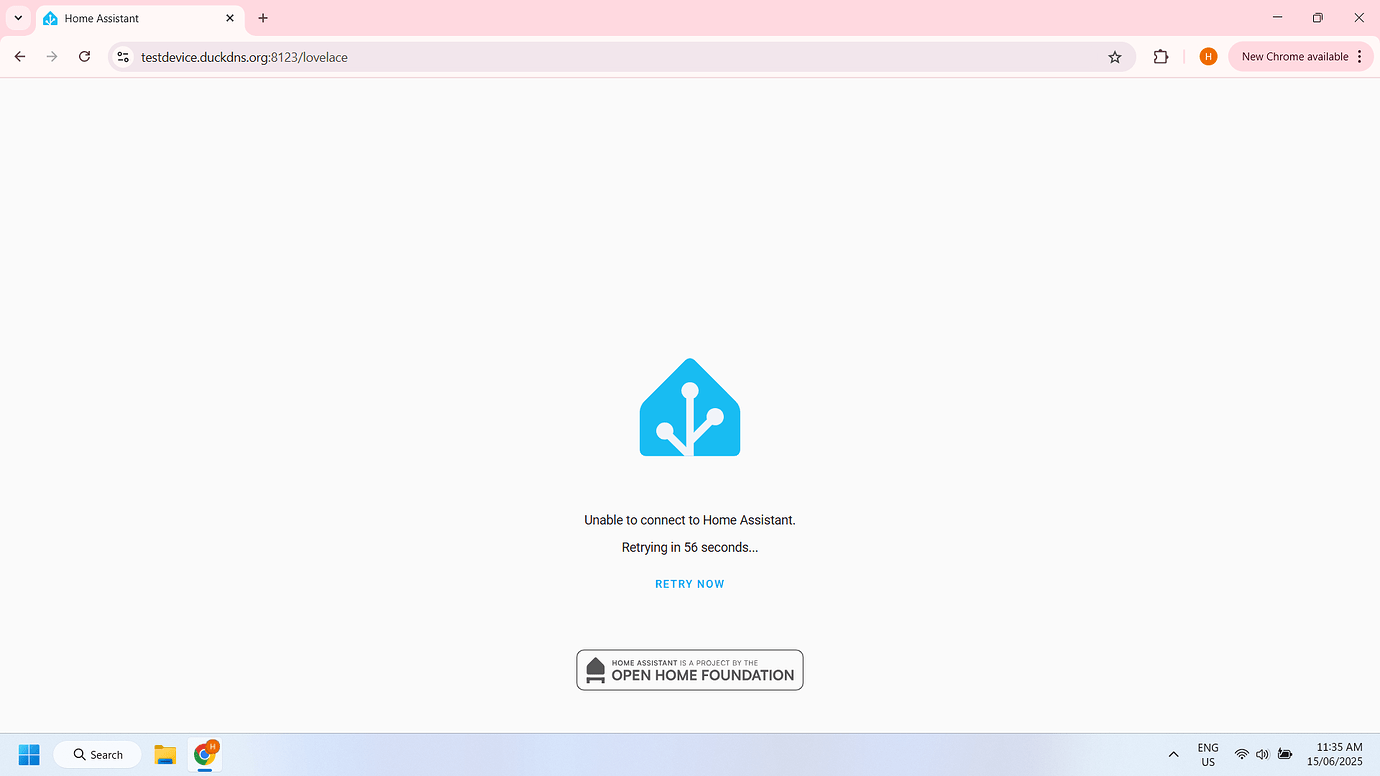This screenshot has height=776, width=1380.
Task: Open Chrome from the taskbar
Action: [203, 754]
